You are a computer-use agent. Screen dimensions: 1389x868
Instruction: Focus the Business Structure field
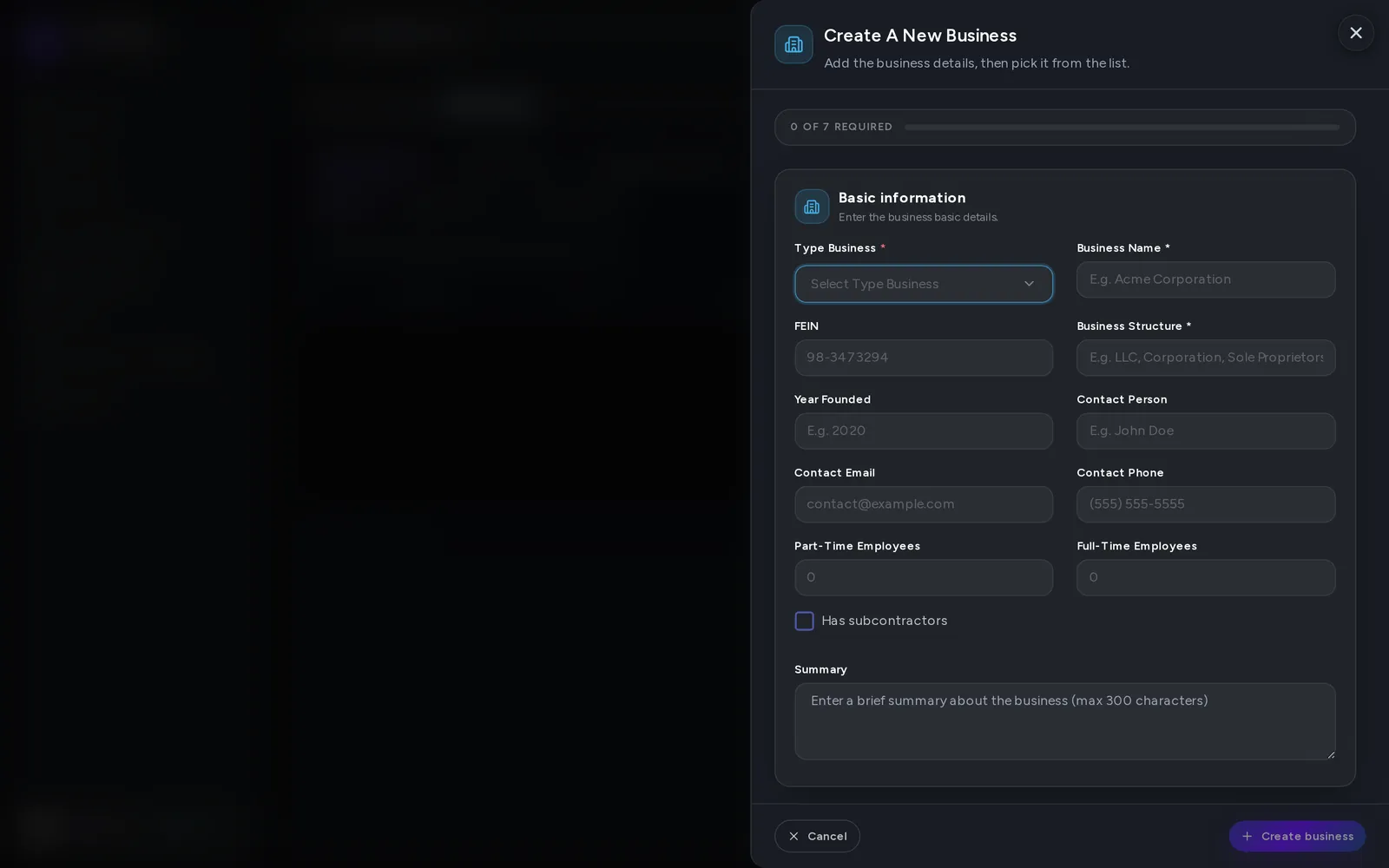1206,358
